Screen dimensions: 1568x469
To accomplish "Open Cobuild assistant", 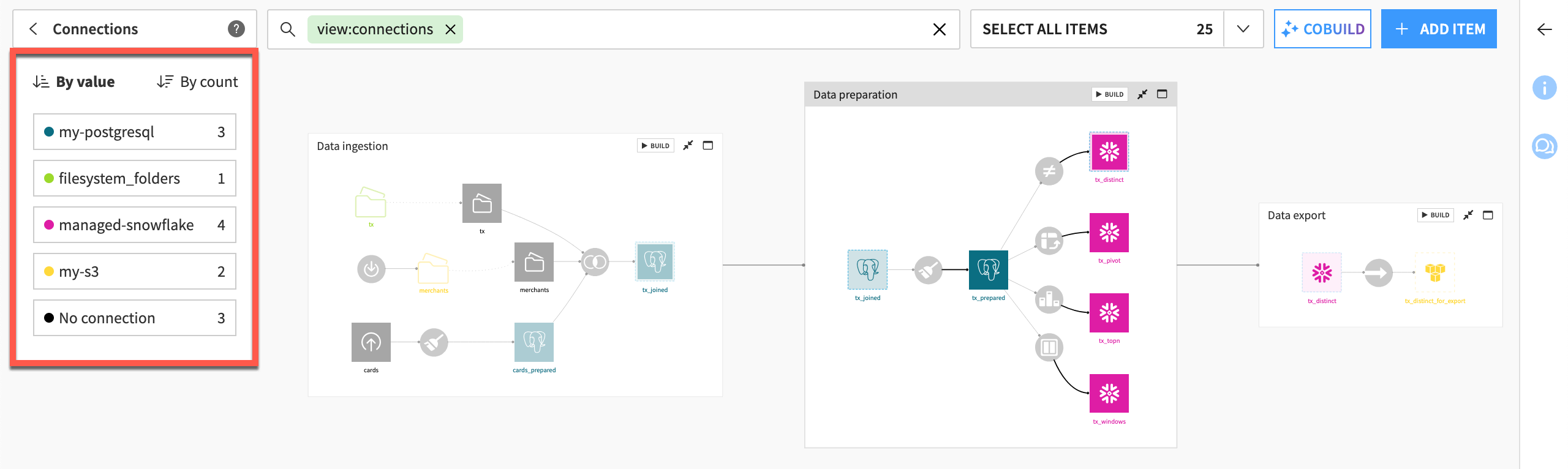I will tap(1322, 29).
